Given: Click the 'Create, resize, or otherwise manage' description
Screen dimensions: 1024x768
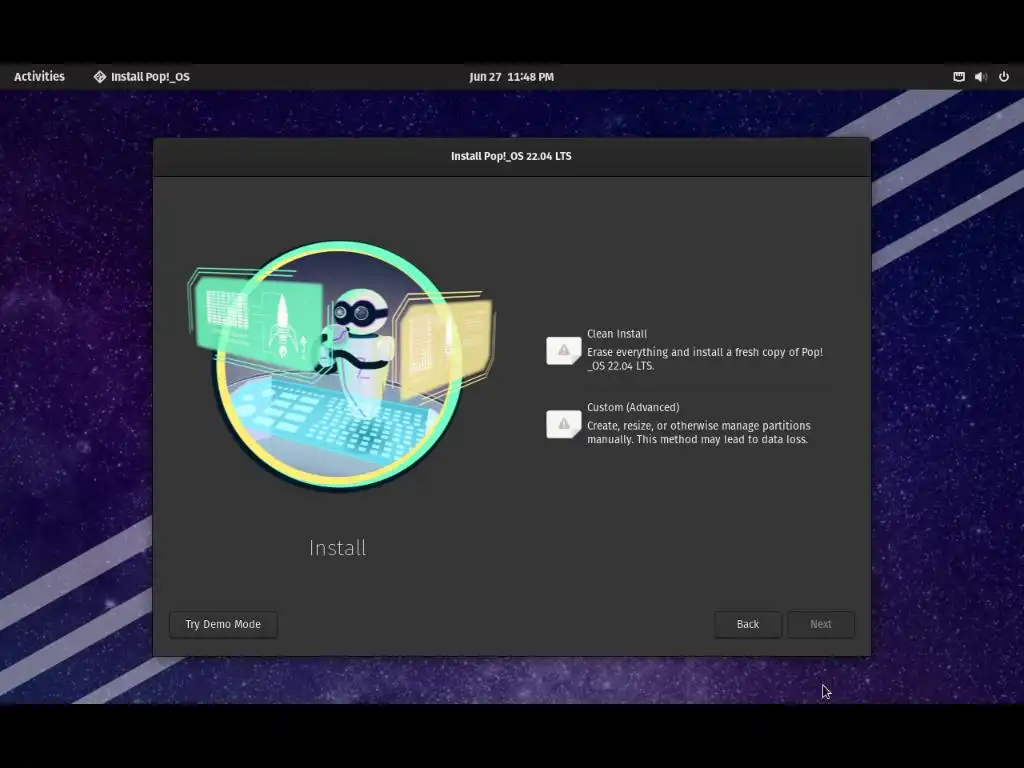Looking at the screenshot, I should click(699, 432).
